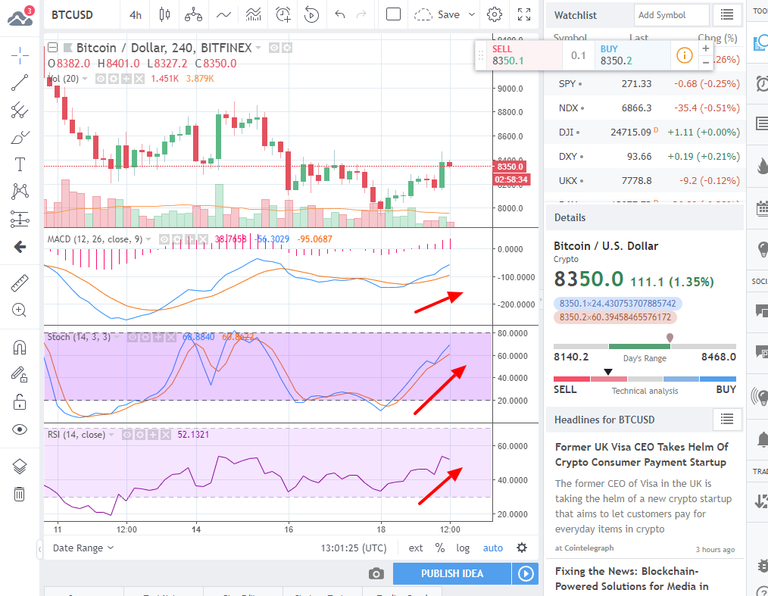Toggle visibility of the Vol (20) indicator

pyautogui.click(x=100, y=79)
